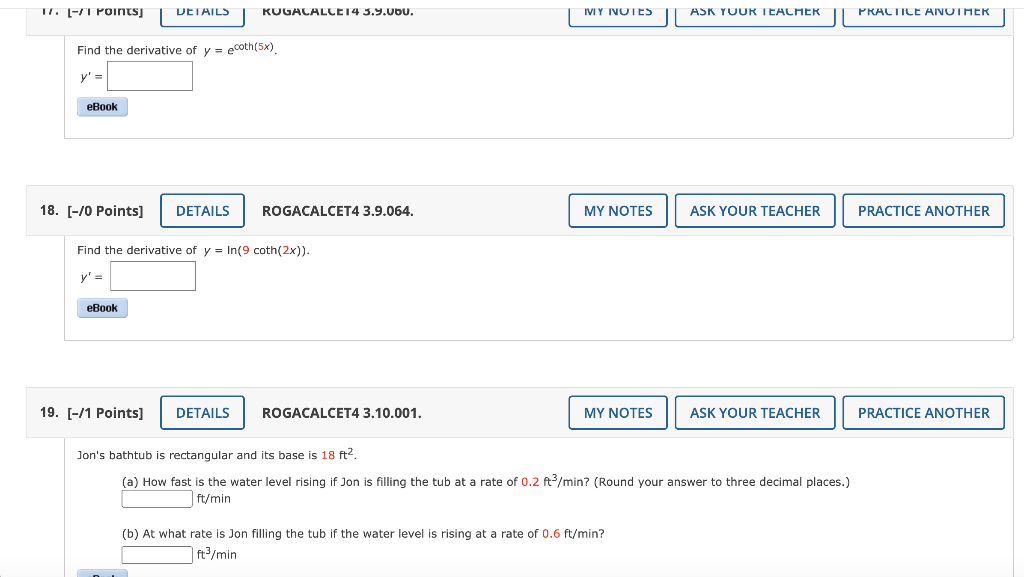This screenshot has width=1024, height=577.
Task: Open DETAILS for question 18
Action: [x=202, y=211]
